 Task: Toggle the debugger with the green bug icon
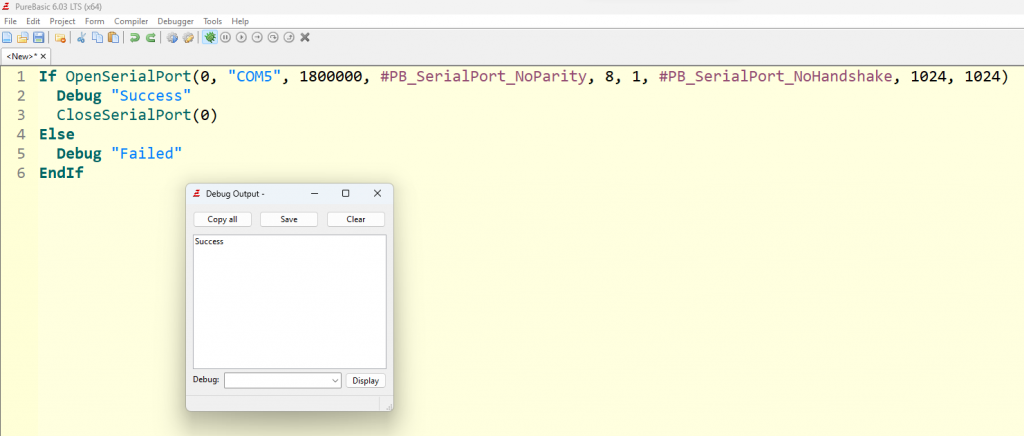[x=210, y=37]
